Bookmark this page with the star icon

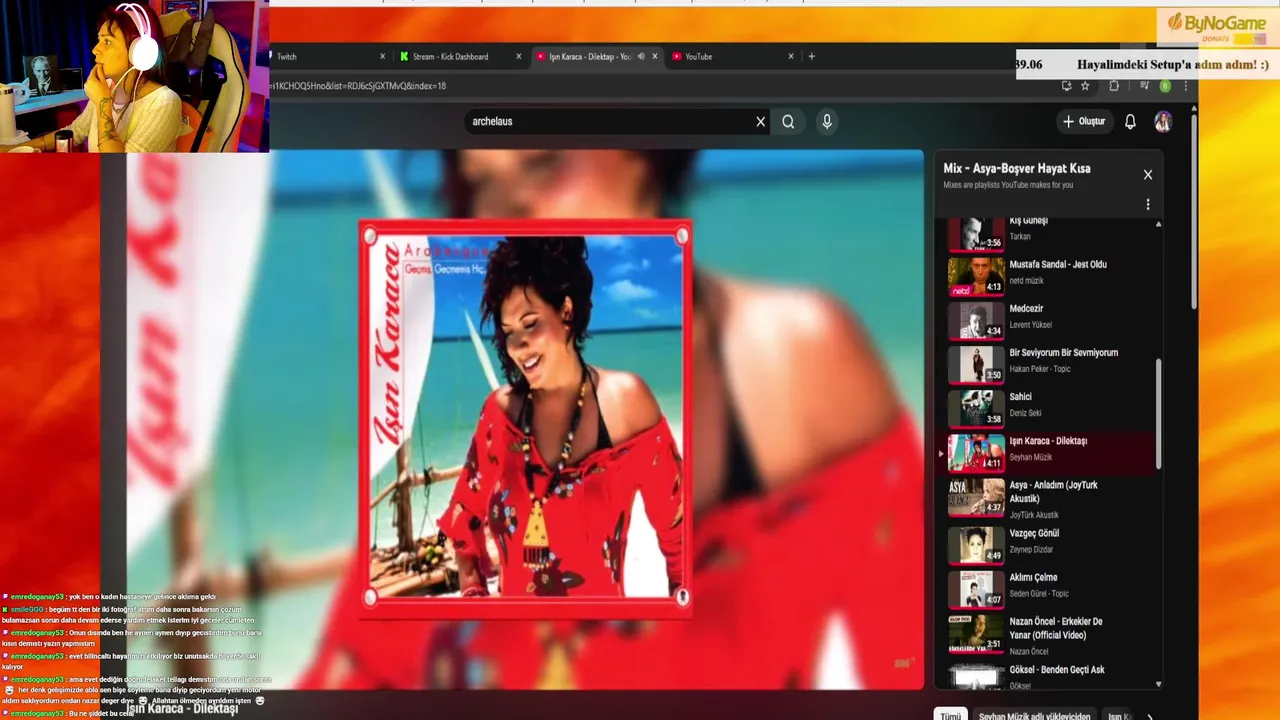point(1085,86)
